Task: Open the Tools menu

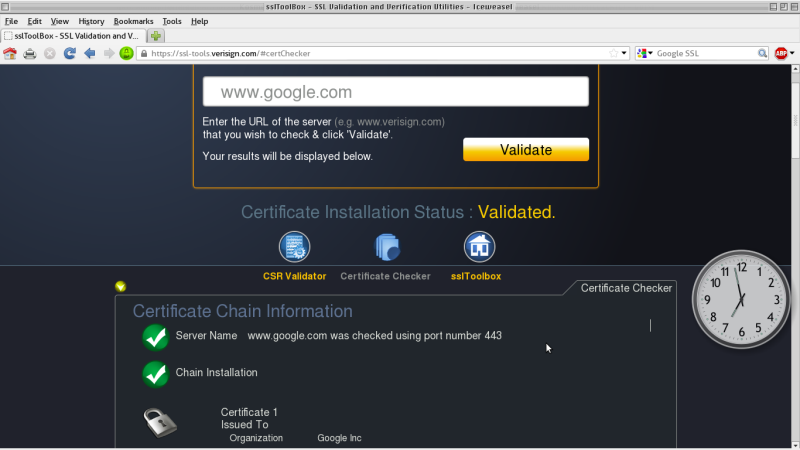Action: (172, 21)
